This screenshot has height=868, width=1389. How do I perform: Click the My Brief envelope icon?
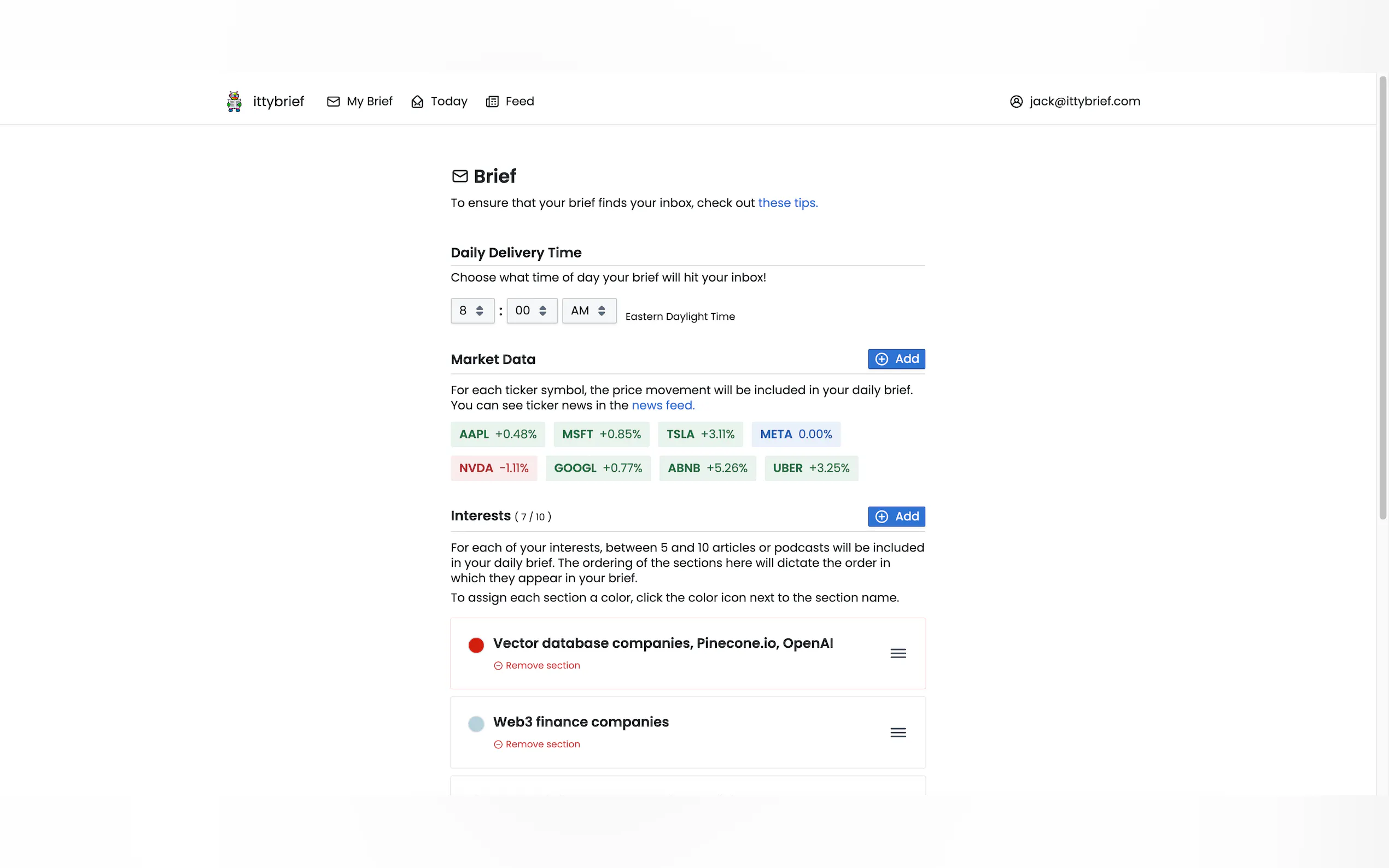coord(333,102)
